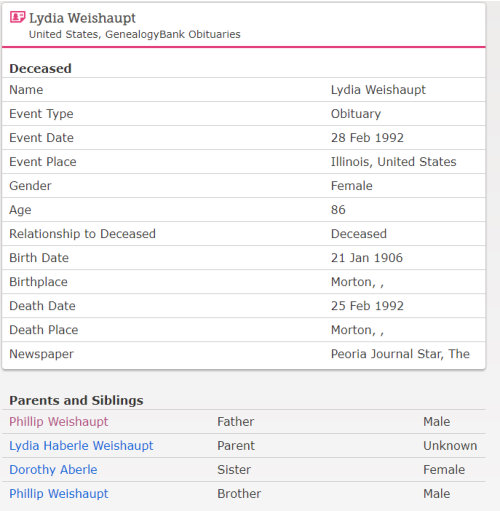Click the Birth Date value 21 Jan 1906
The image size is (500, 511).
click(x=367, y=258)
